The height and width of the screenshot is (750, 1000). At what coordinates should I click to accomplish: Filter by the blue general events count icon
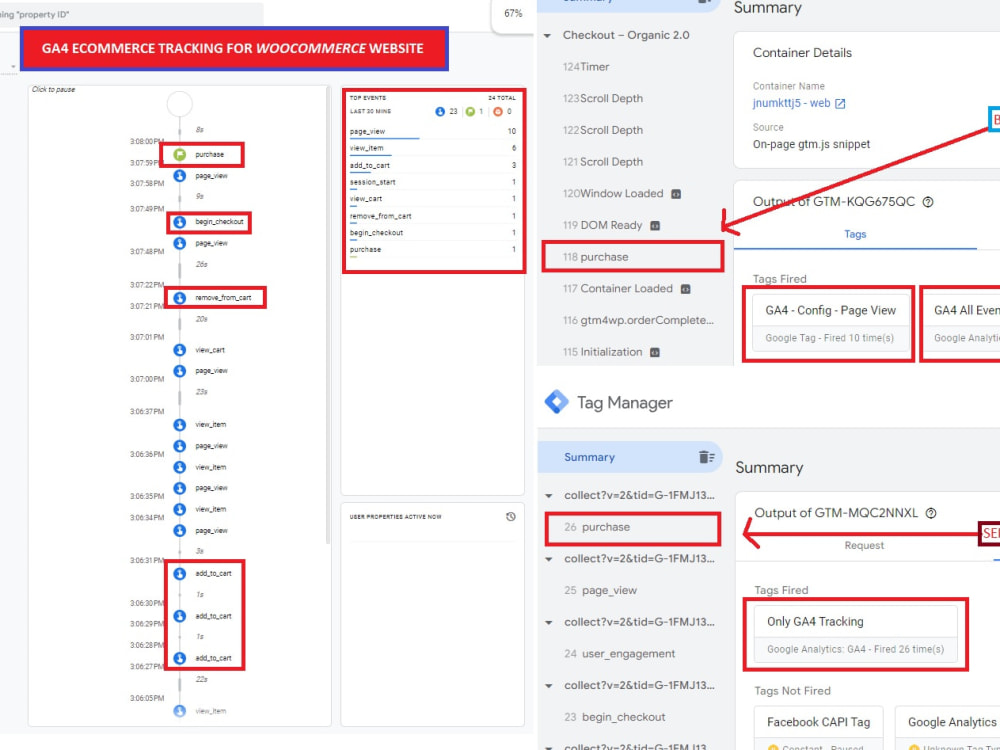tap(439, 112)
